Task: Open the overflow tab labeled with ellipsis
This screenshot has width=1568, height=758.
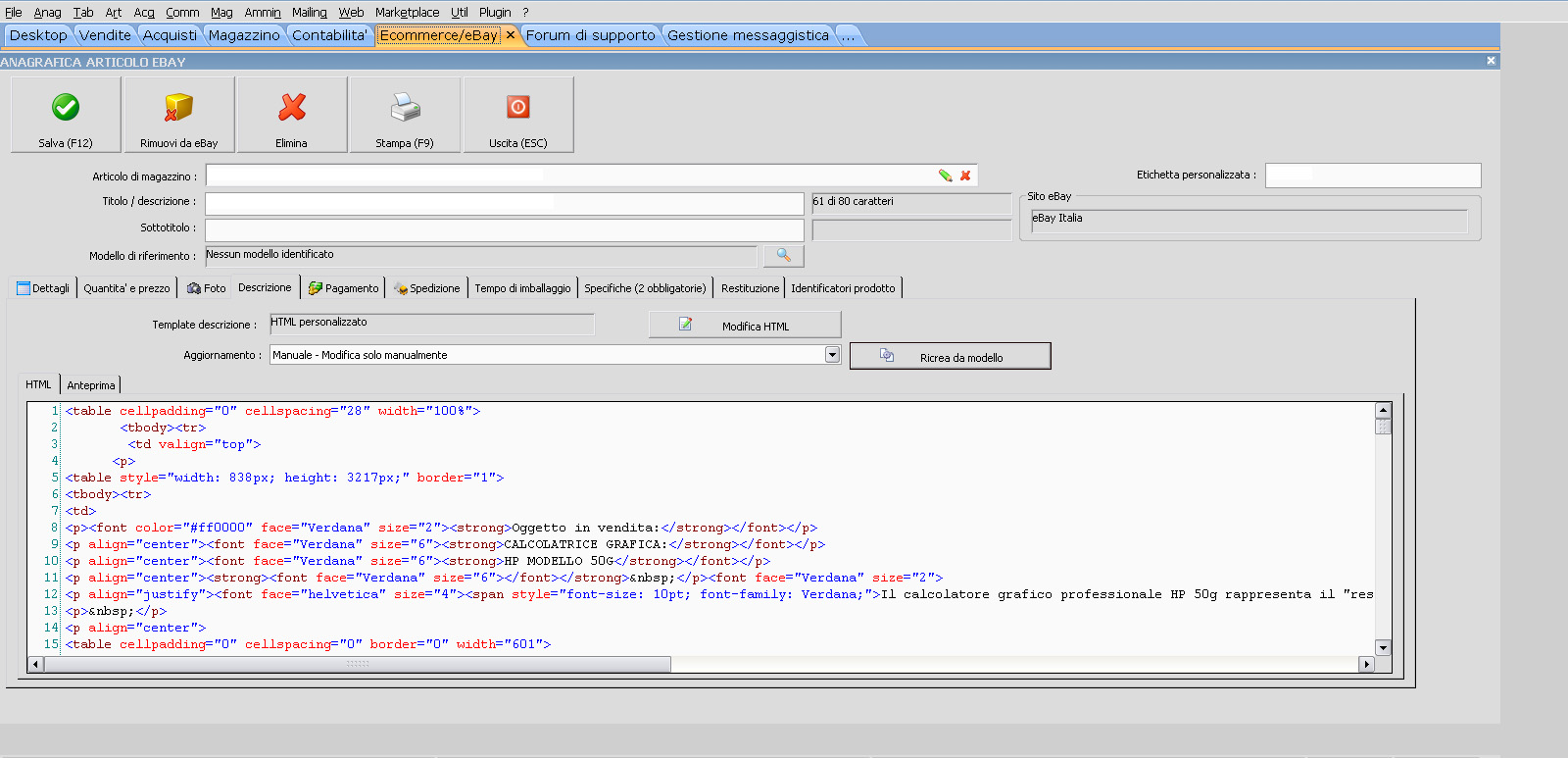Action: (848, 36)
